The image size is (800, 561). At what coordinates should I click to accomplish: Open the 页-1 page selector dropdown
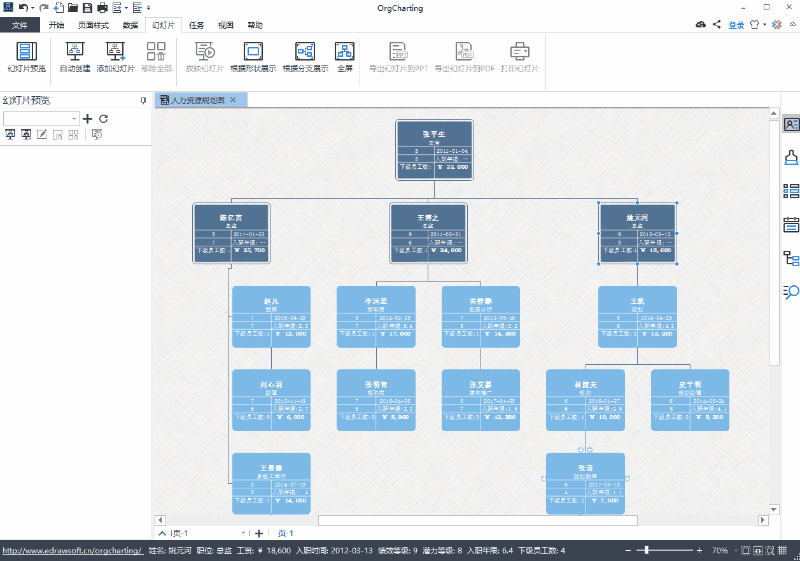point(243,533)
